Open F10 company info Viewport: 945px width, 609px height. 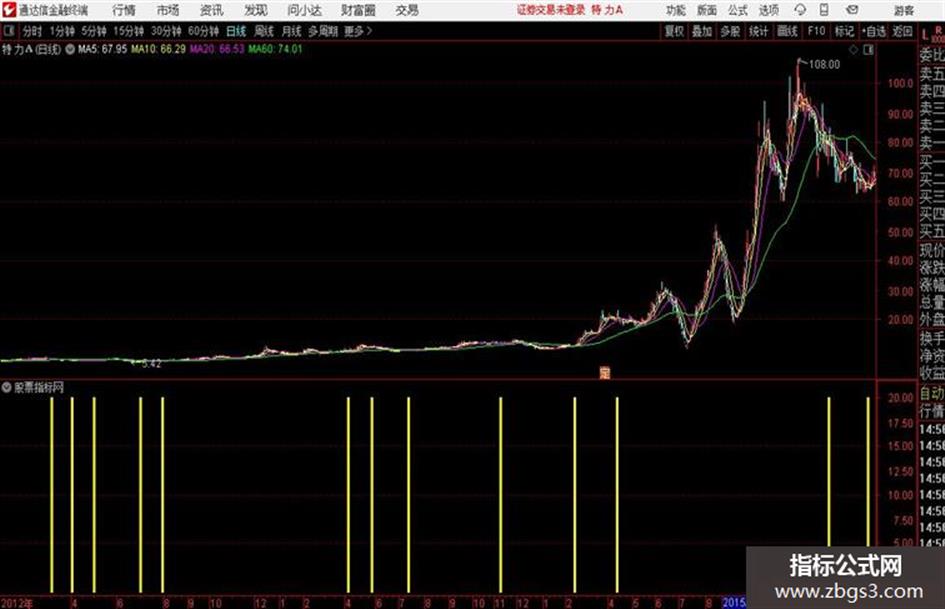817,31
